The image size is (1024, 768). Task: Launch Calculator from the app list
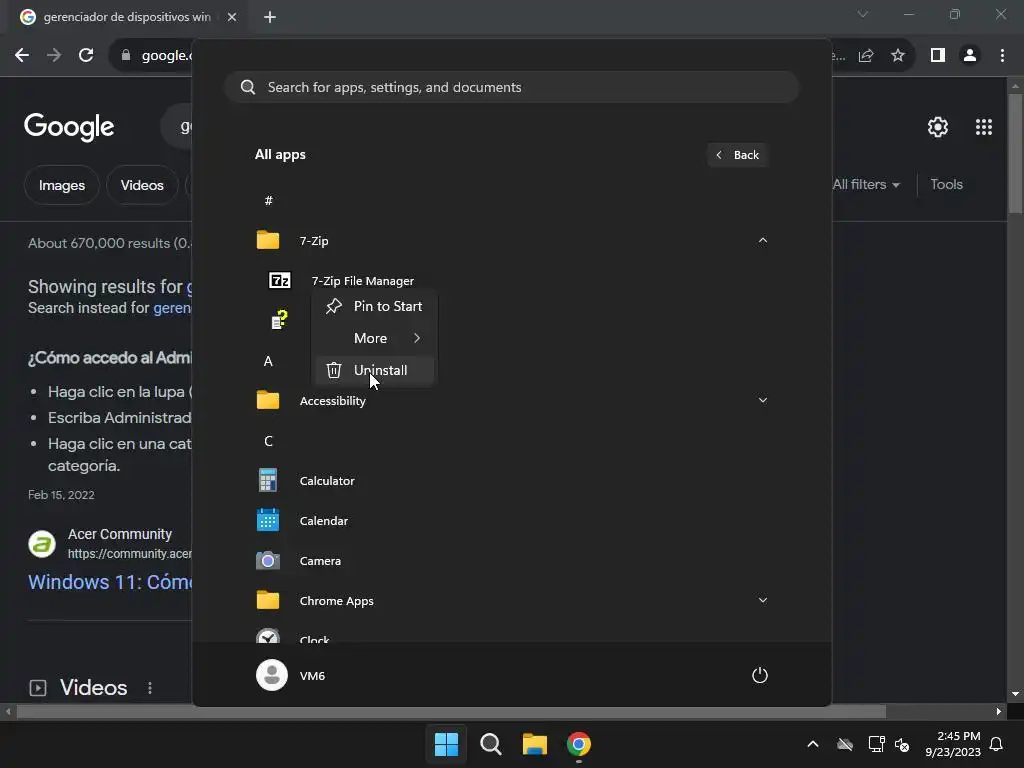(511, 481)
